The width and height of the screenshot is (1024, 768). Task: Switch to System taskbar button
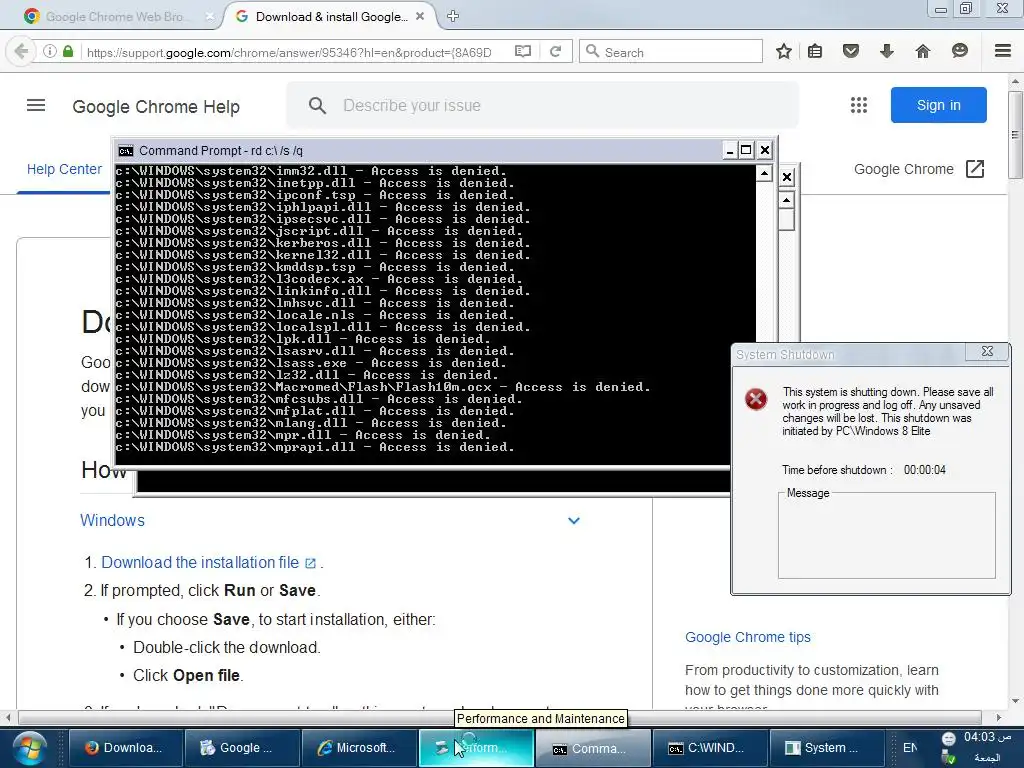[x=826, y=748]
